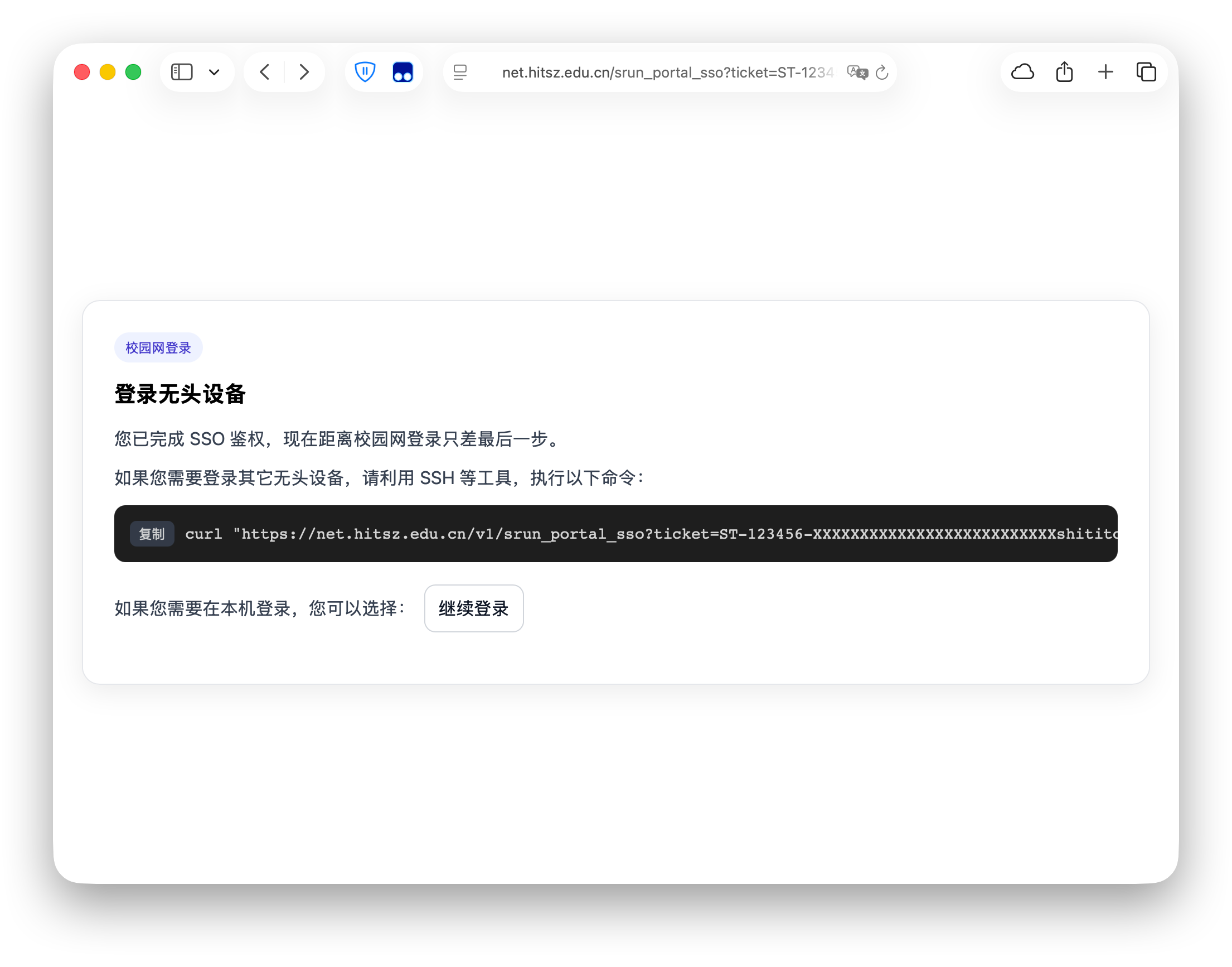Click the blue browser extension icon
Image resolution: width=1232 pixels, height=967 pixels.
(402, 72)
